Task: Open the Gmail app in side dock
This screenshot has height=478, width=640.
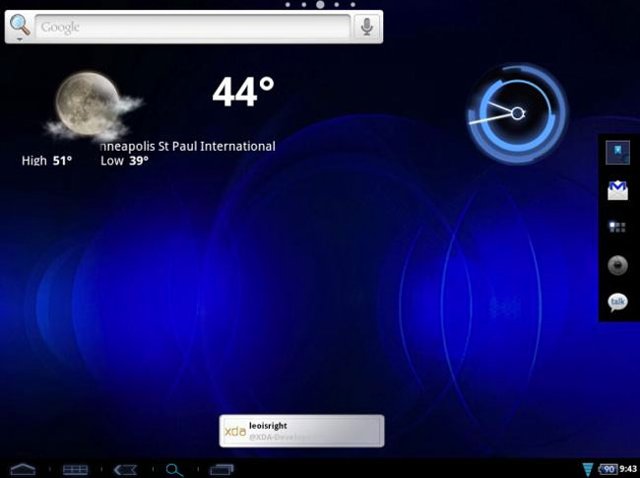Action: (x=617, y=190)
